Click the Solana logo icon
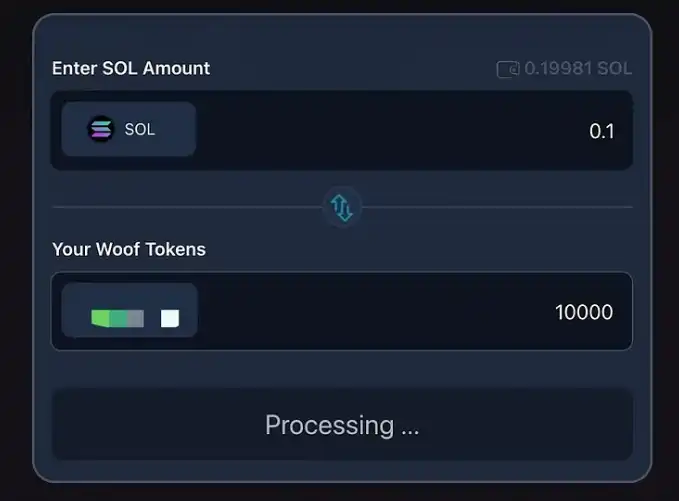679x501 pixels. pos(101,129)
